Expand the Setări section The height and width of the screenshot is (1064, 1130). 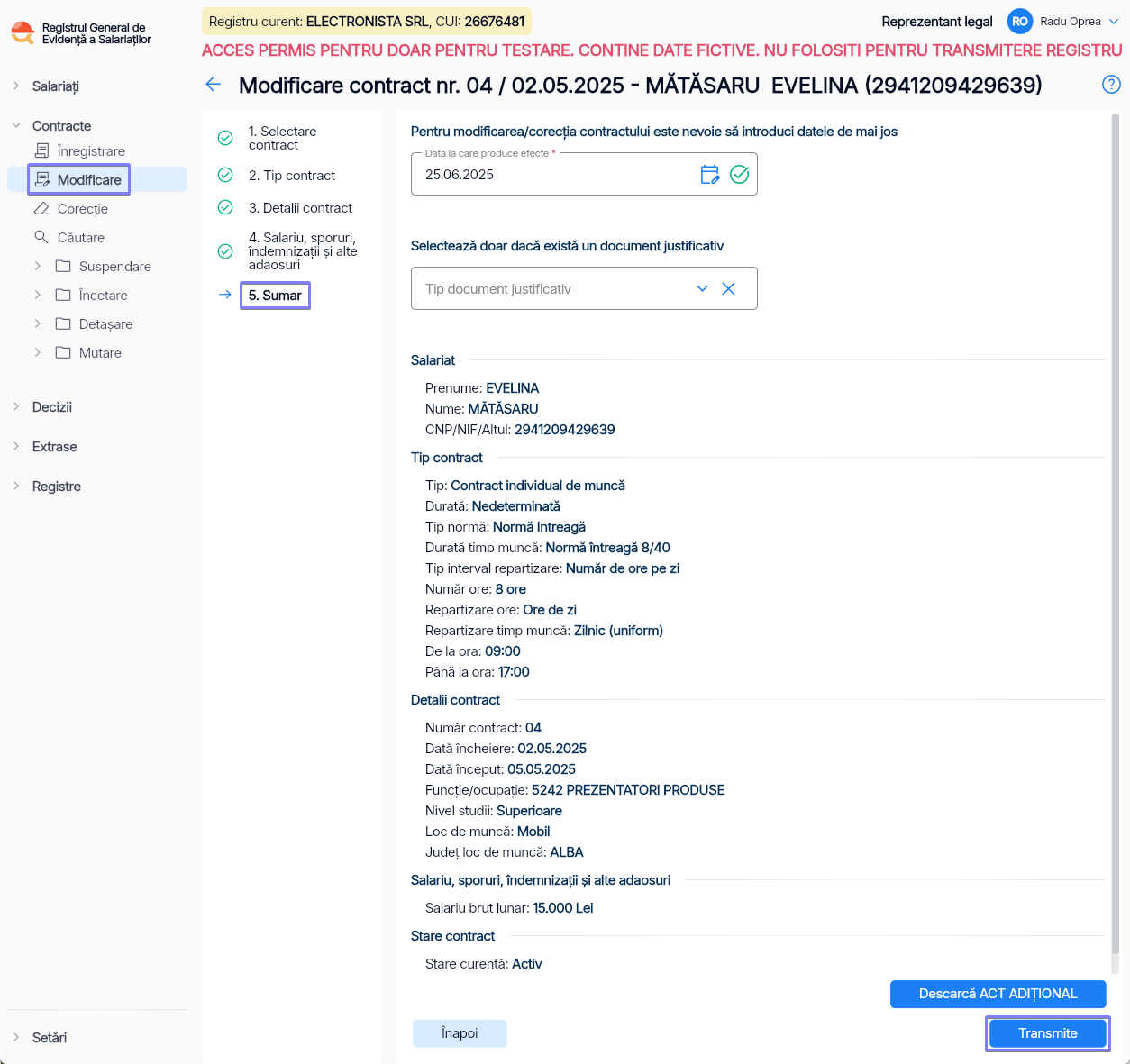[x=16, y=1037]
